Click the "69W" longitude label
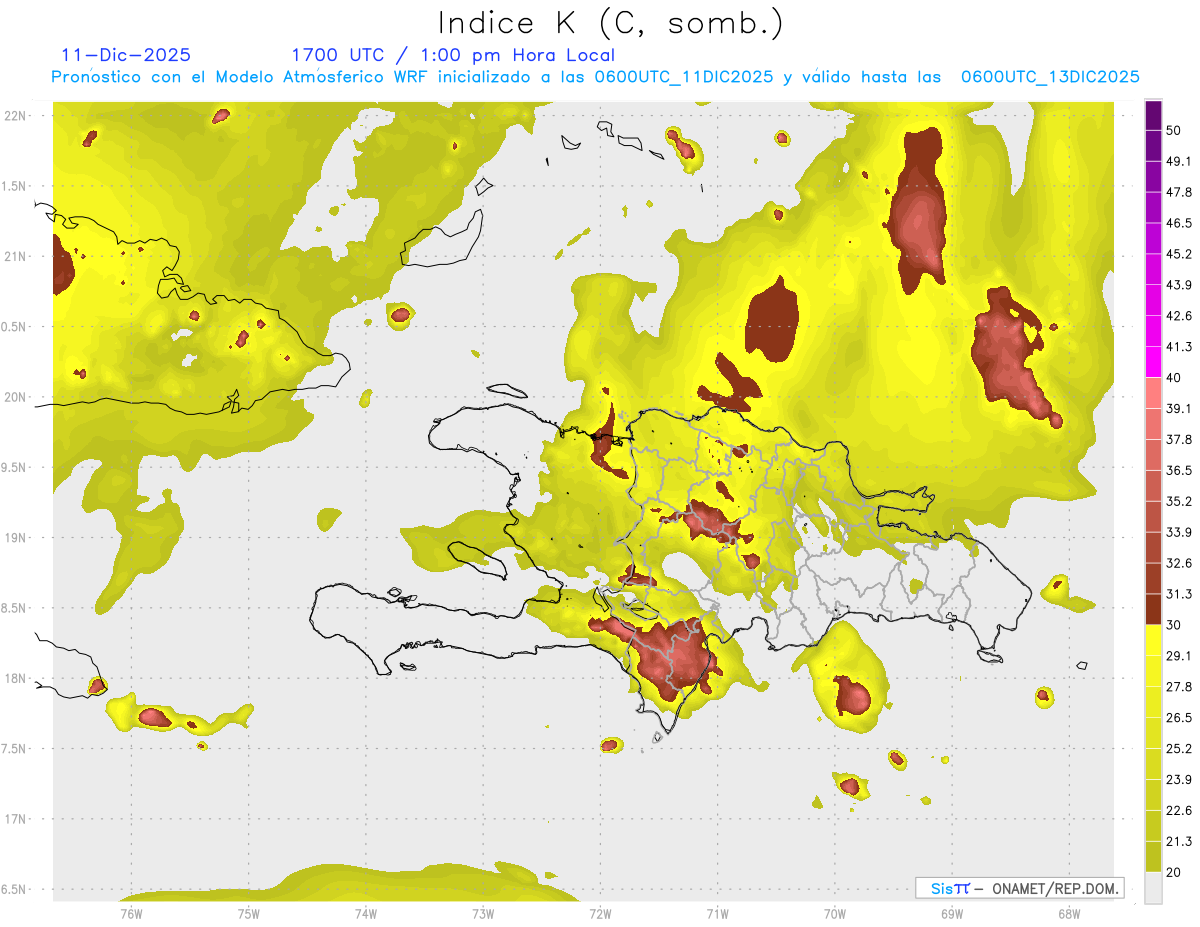The height and width of the screenshot is (927, 1200). coord(951,913)
